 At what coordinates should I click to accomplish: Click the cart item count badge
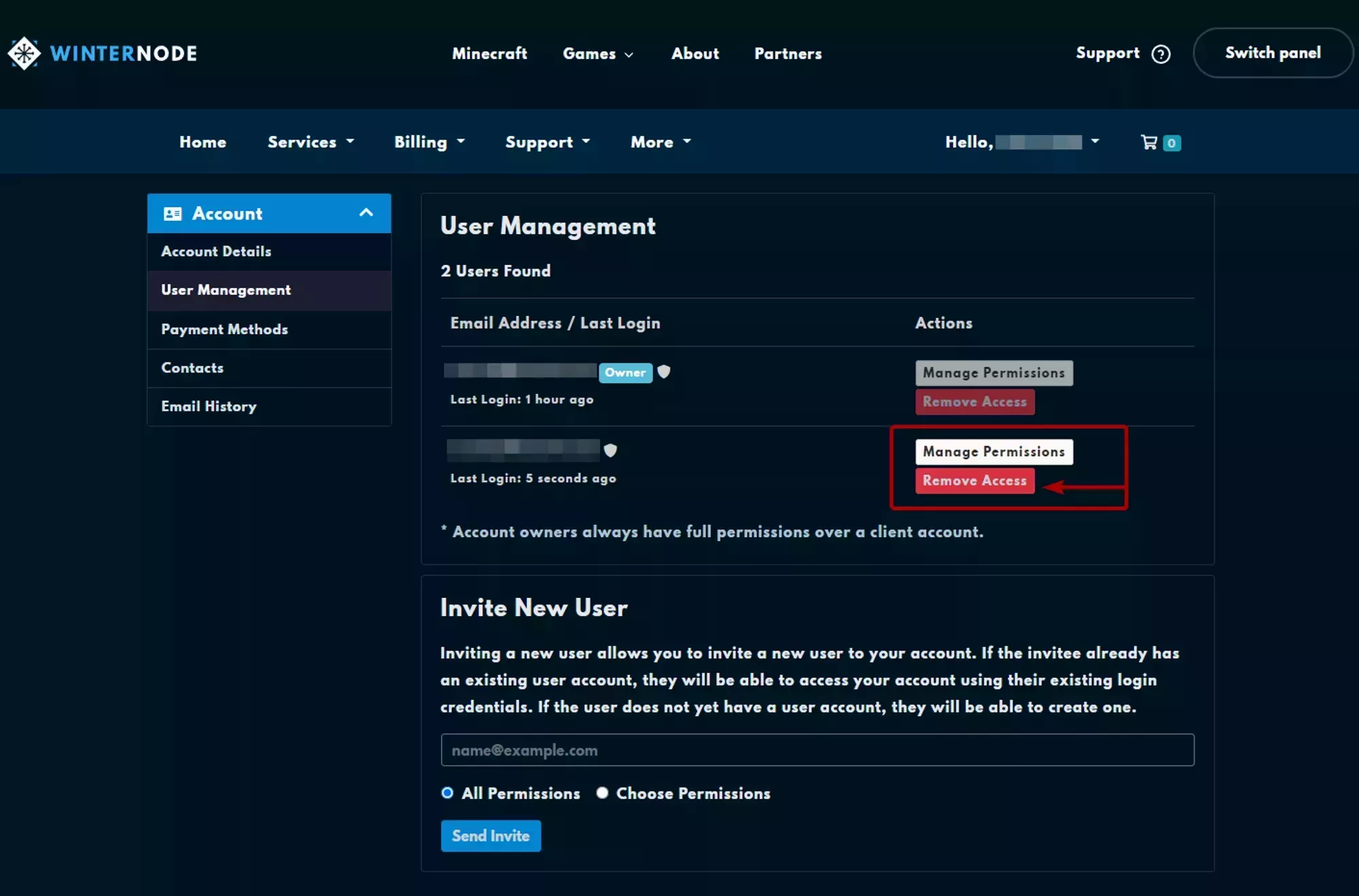click(1171, 143)
